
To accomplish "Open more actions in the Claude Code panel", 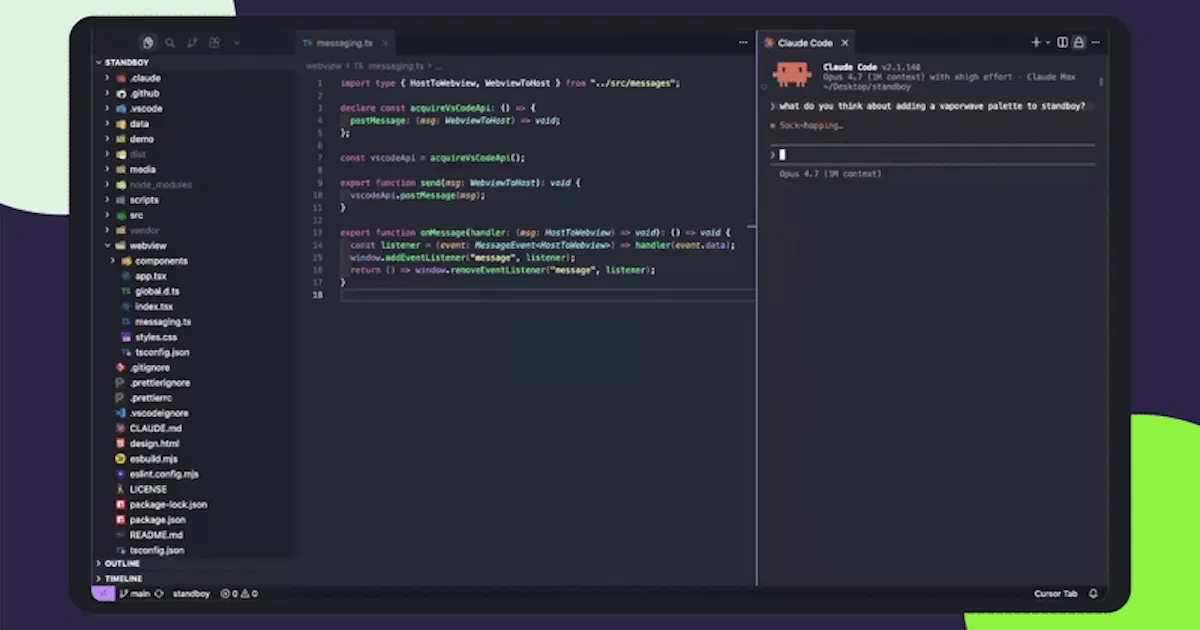I will pyautogui.click(x=1096, y=43).
